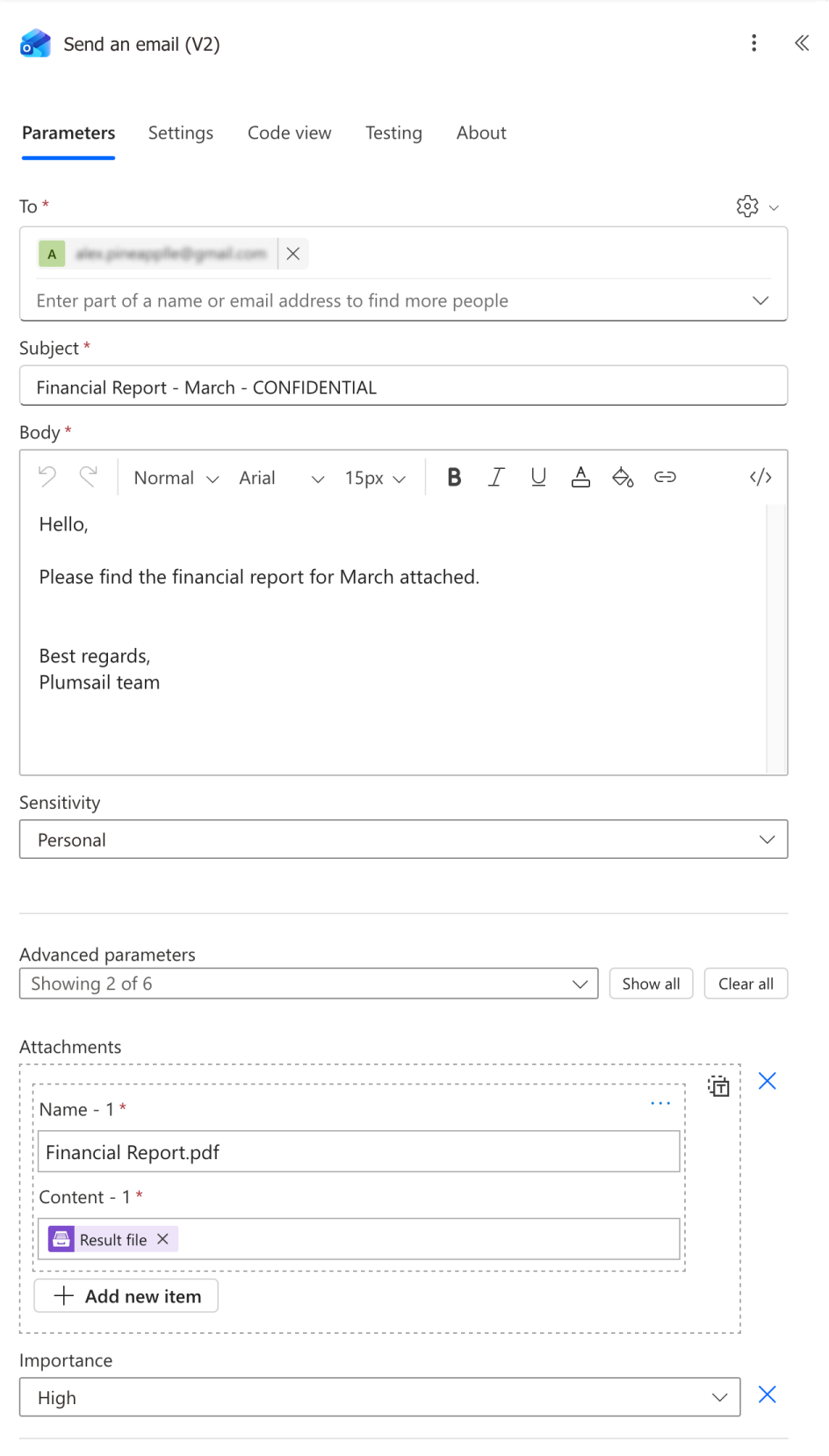The width and height of the screenshot is (829, 1456).
Task: Open the Arial font dropdown
Action: (282, 478)
